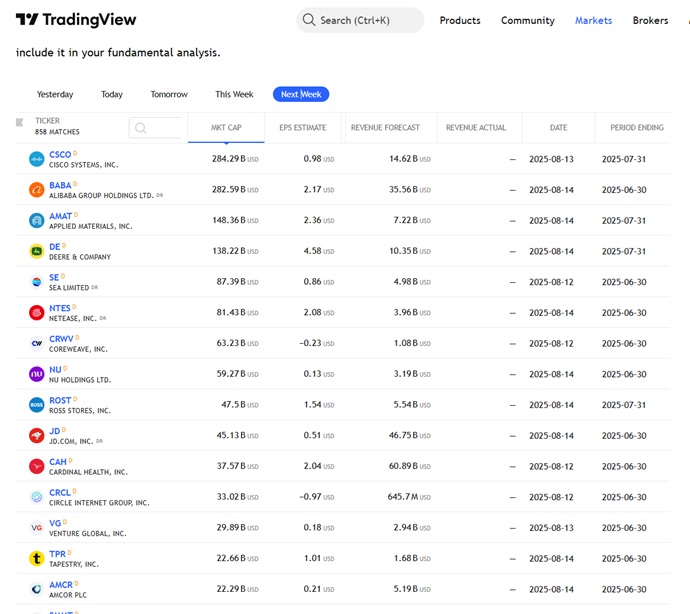Click the JD.com logo icon
Image resolution: width=690 pixels, height=614 pixels.
tap(37, 435)
